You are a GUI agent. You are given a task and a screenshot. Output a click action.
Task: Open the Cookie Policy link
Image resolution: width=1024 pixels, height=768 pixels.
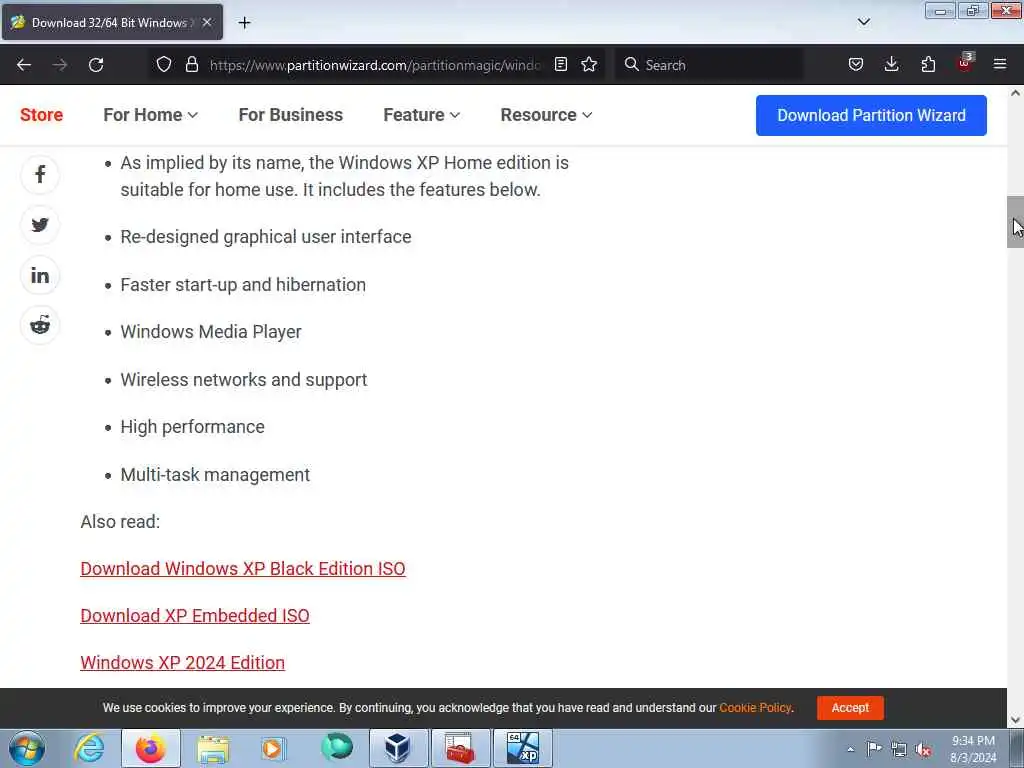tap(755, 708)
